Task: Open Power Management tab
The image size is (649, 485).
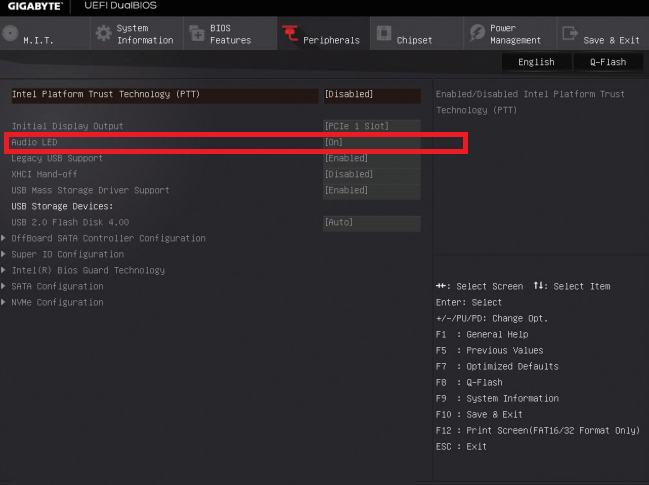Action: 510,34
